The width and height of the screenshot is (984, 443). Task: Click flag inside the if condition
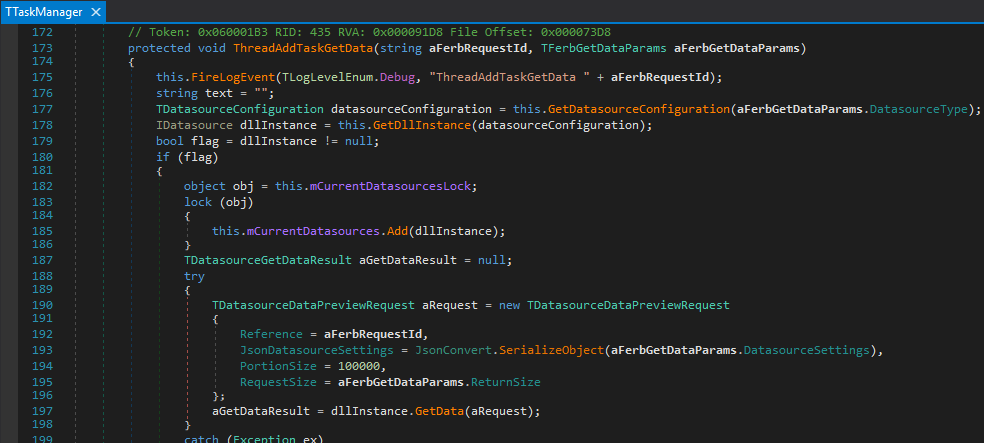coord(198,157)
